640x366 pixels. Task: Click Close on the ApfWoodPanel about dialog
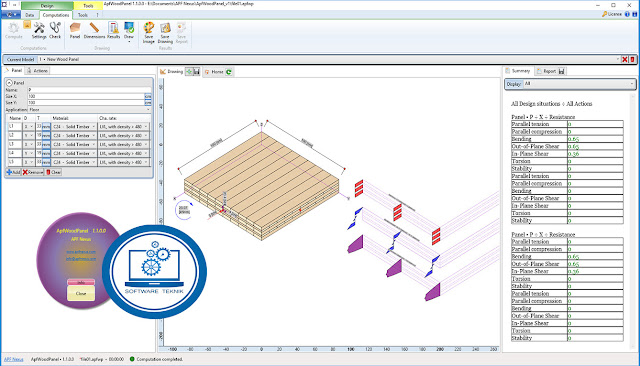pyautogui.click(x=81, y=293)
